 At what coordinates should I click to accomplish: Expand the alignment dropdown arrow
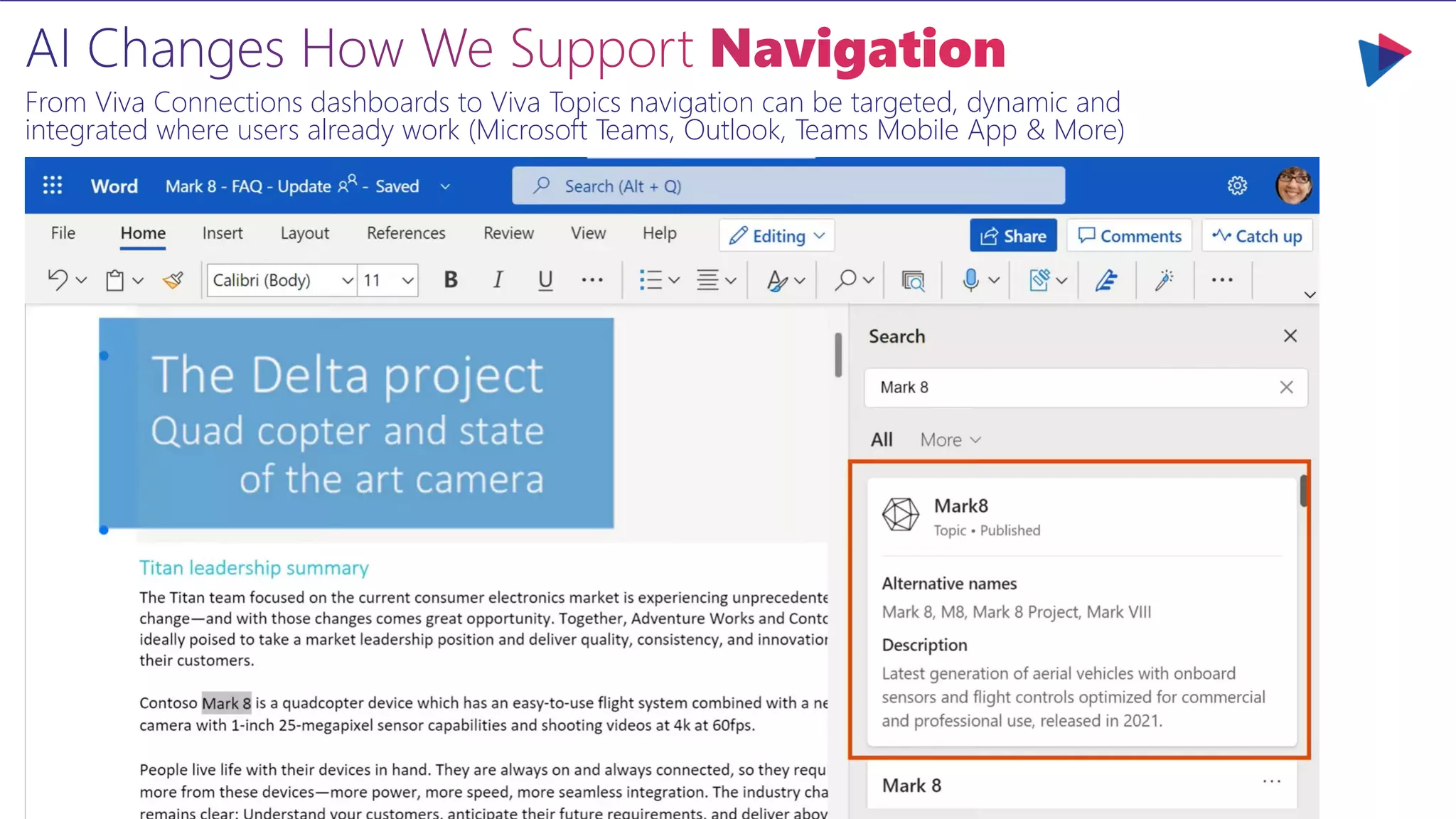(730, 281)
